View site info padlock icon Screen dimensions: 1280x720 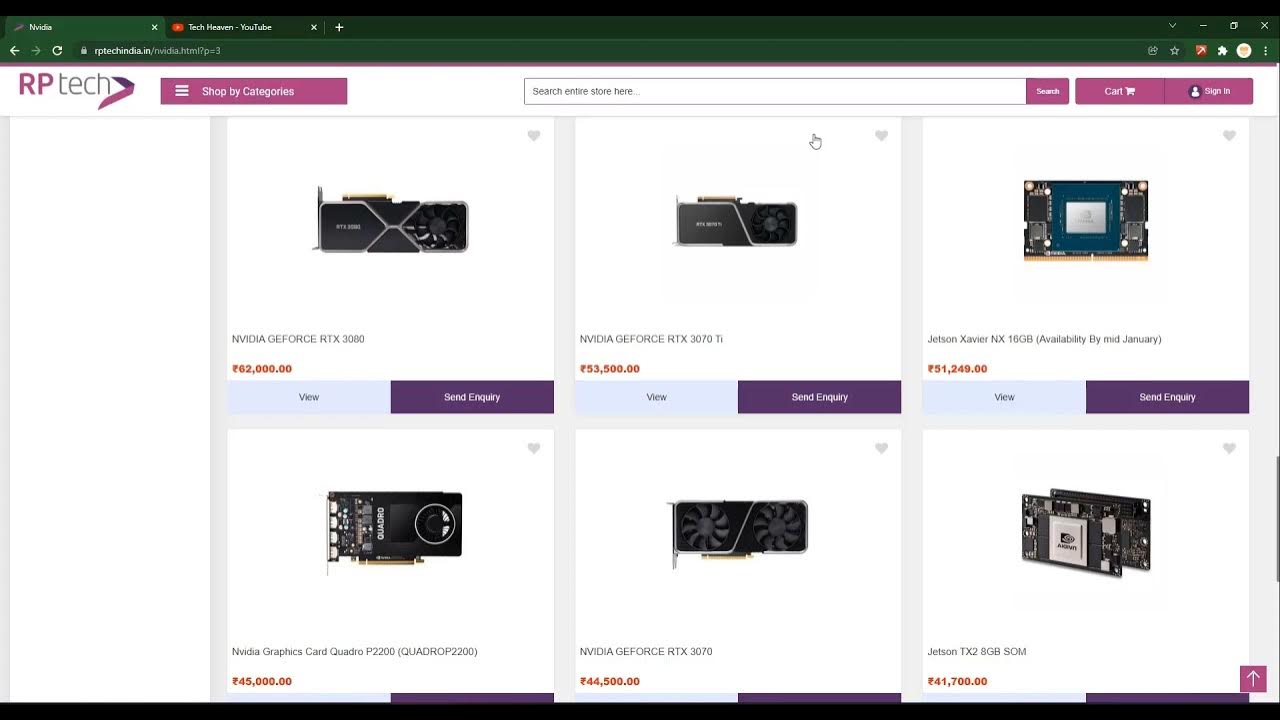pos(85,50)
